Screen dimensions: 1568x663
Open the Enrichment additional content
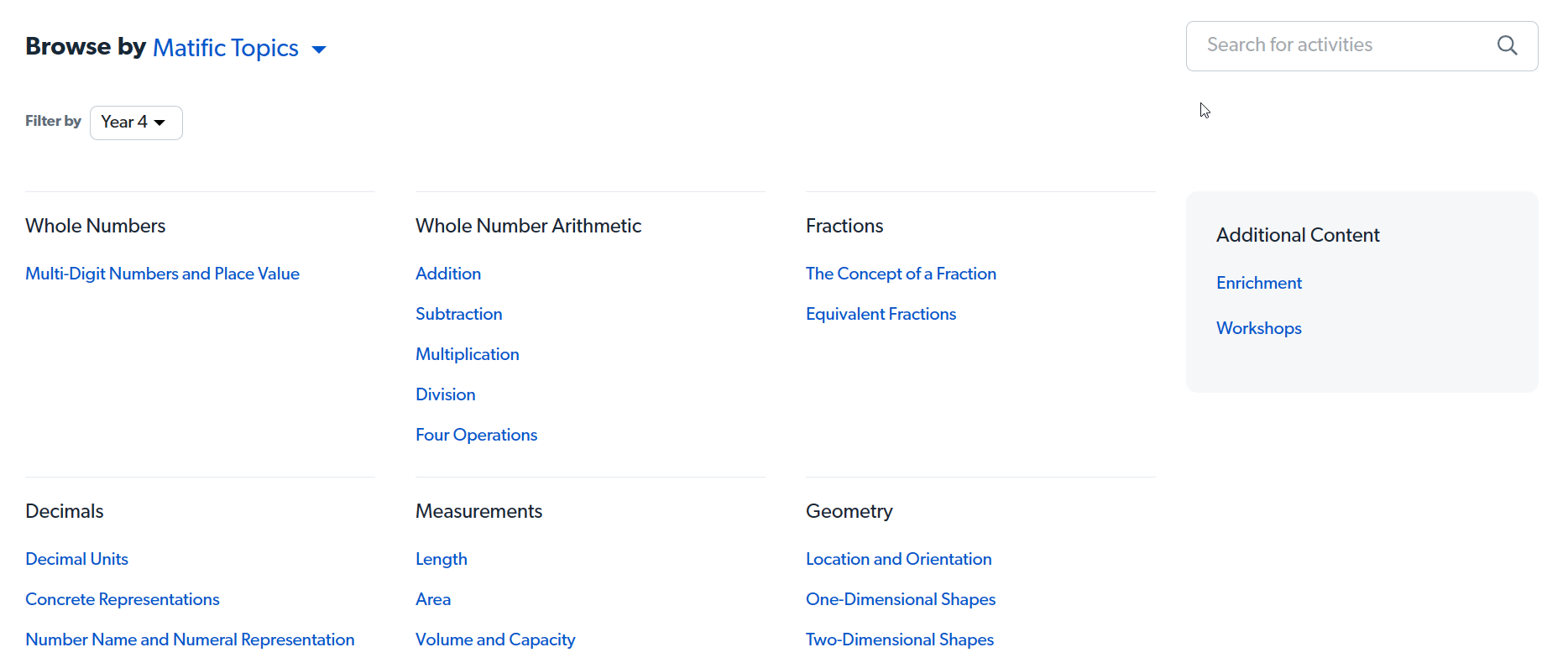(1258, 283)
